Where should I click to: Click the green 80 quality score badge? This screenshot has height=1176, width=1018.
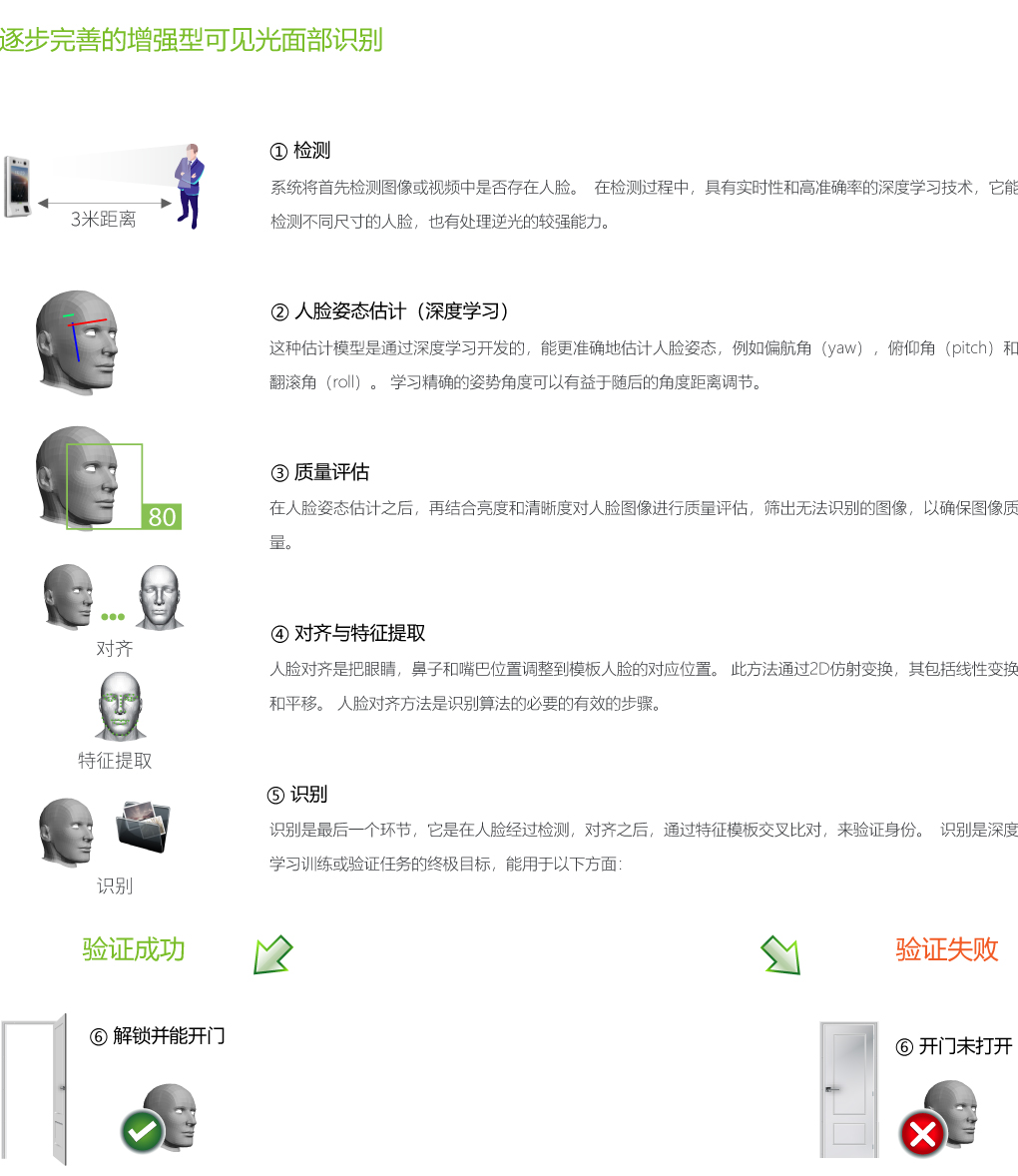[162, 517]
